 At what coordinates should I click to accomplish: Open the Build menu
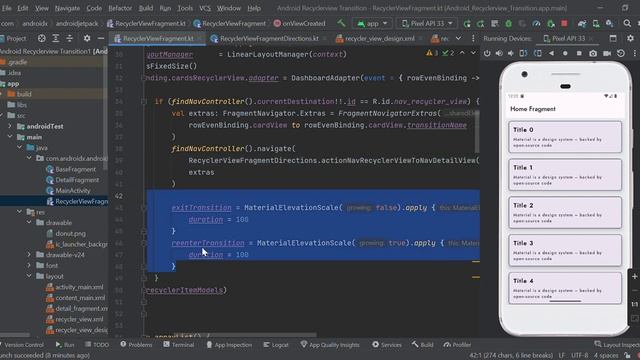[x=146, y=8]
